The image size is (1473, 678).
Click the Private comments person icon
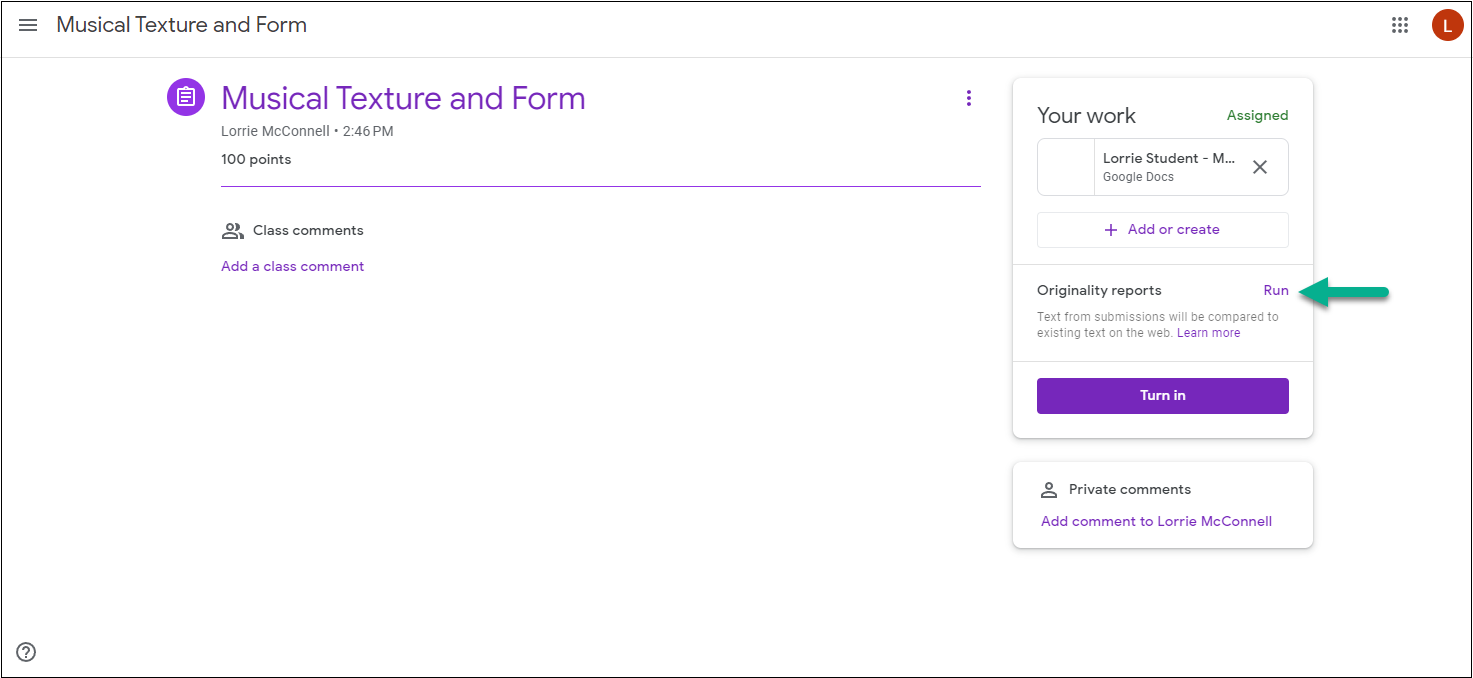click(x=1049, y=490)
